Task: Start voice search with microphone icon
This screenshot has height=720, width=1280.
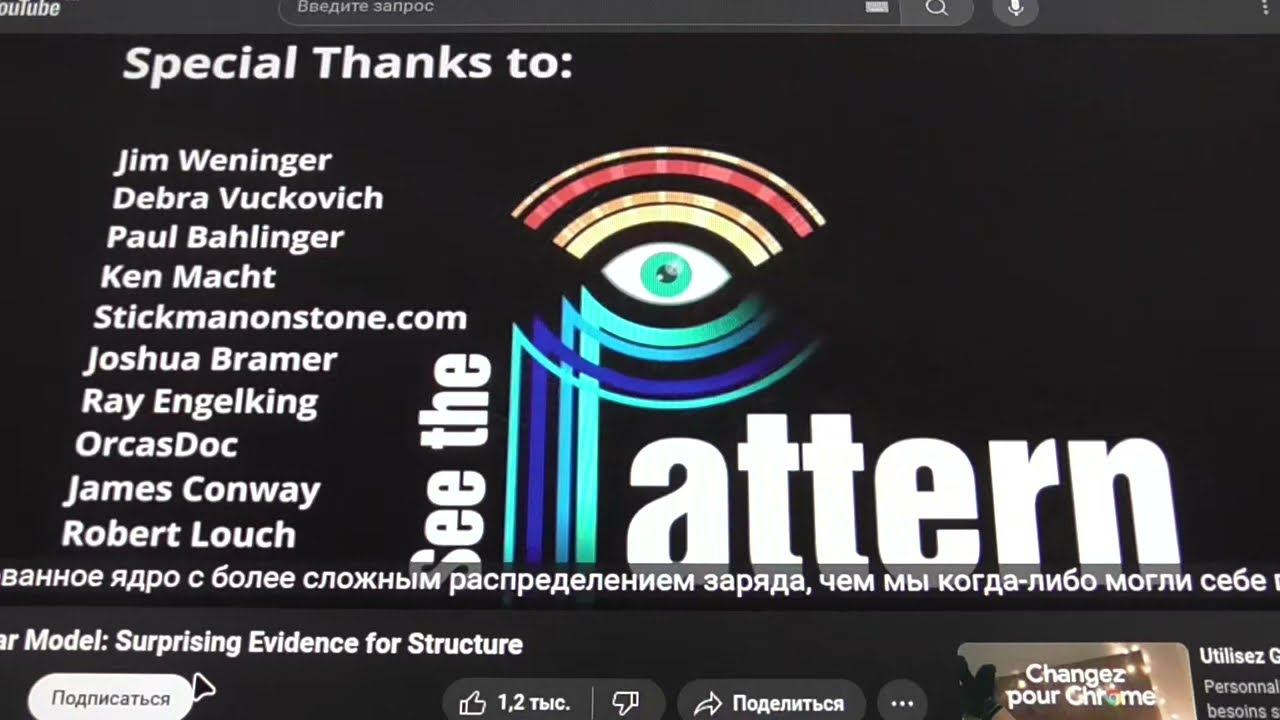Action: pyautogui.click(x=1015, y=9)
